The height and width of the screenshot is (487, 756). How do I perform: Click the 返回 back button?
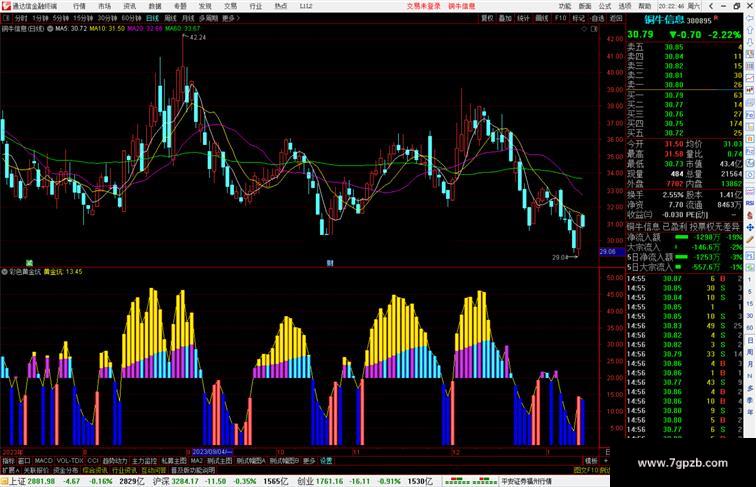tap(616, 18)
